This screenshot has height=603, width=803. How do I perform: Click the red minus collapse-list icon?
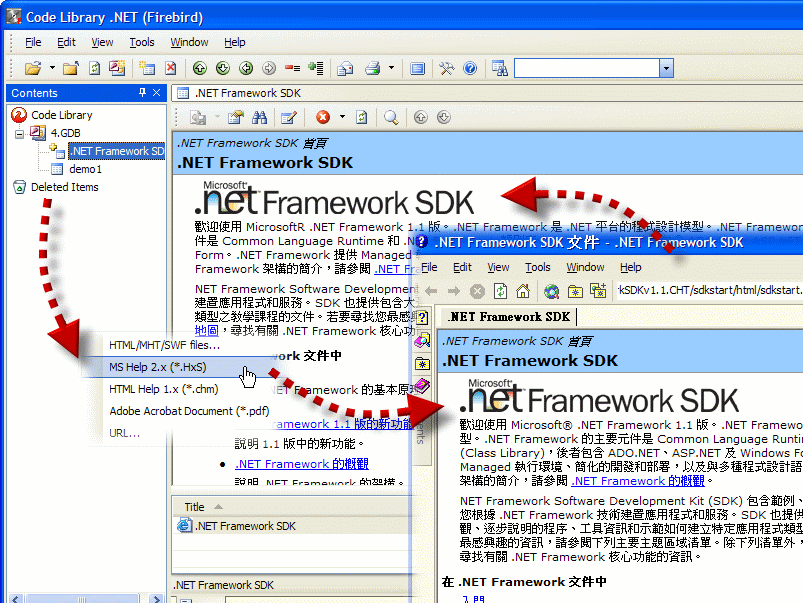[292, 68]
